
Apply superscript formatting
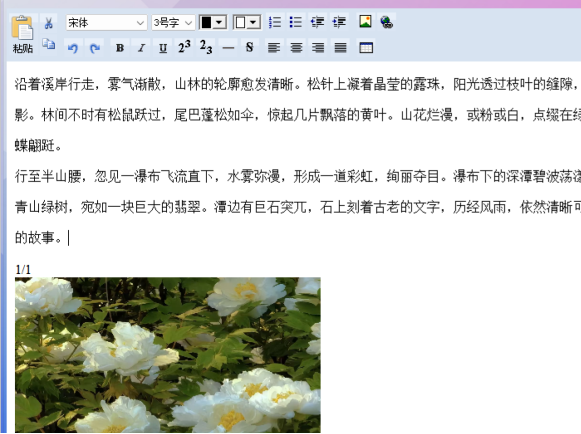click(x=184, y=47)
